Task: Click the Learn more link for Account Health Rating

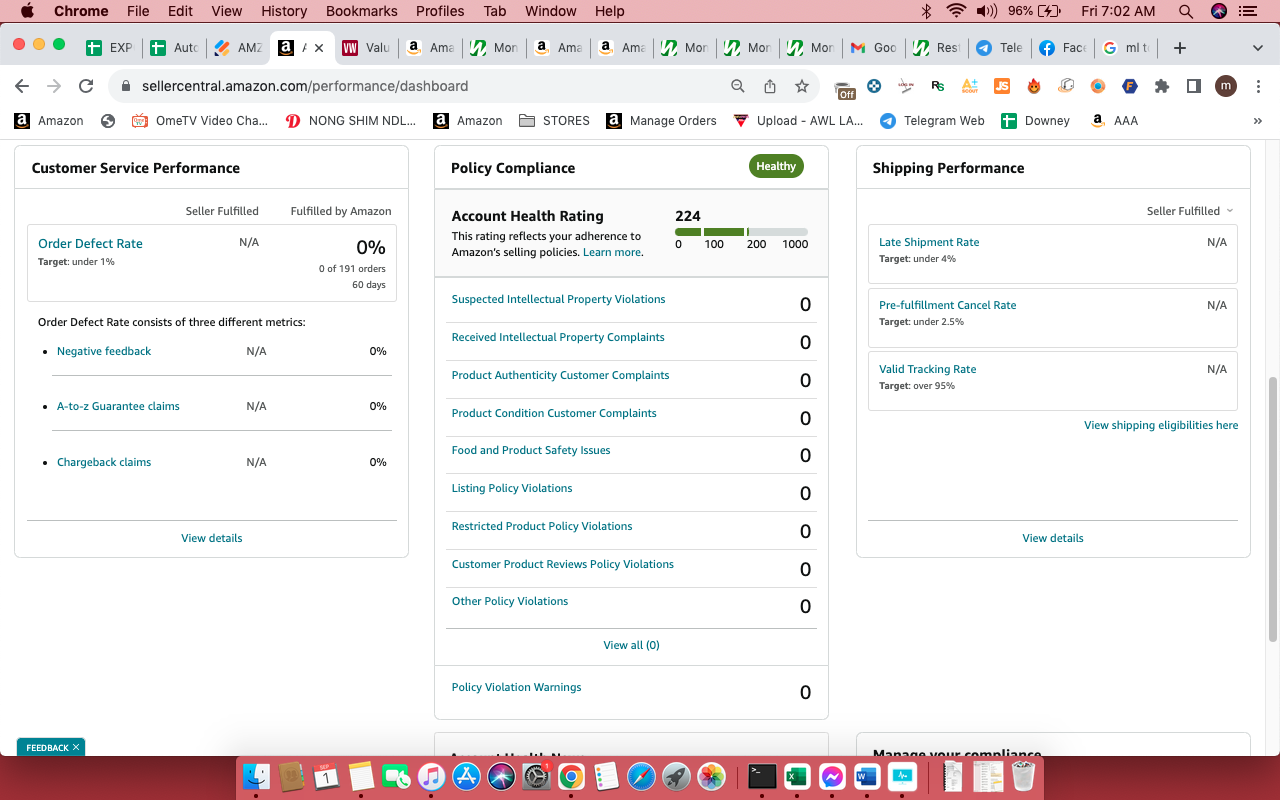Action: [x=611, y=253]
